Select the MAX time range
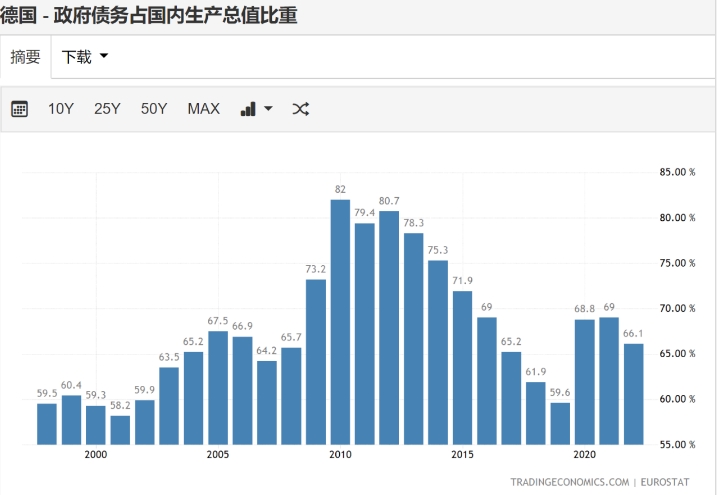This screenshot has height=495, width=717. point(203,109)
